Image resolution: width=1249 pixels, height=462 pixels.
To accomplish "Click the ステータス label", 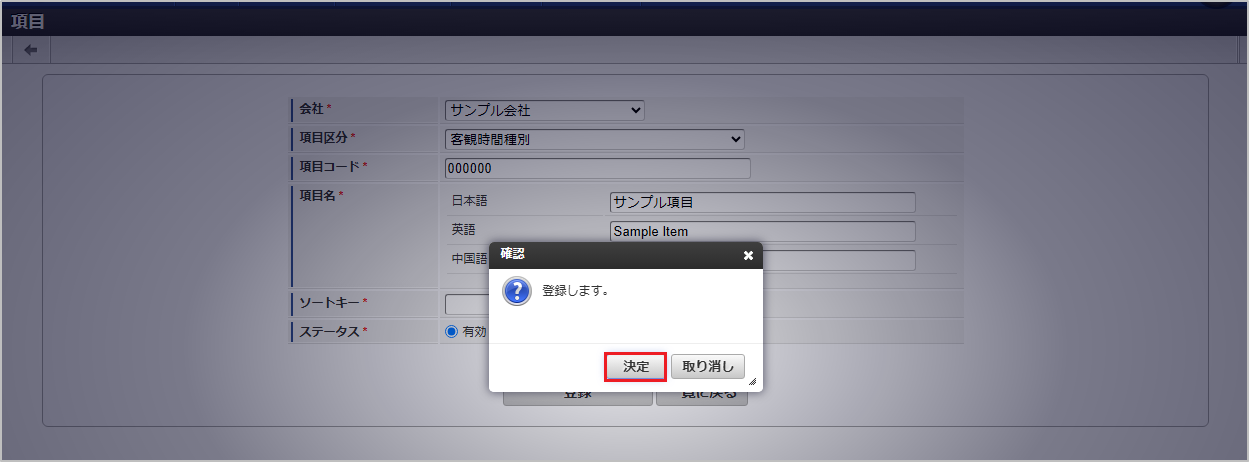I will (331, 331).
